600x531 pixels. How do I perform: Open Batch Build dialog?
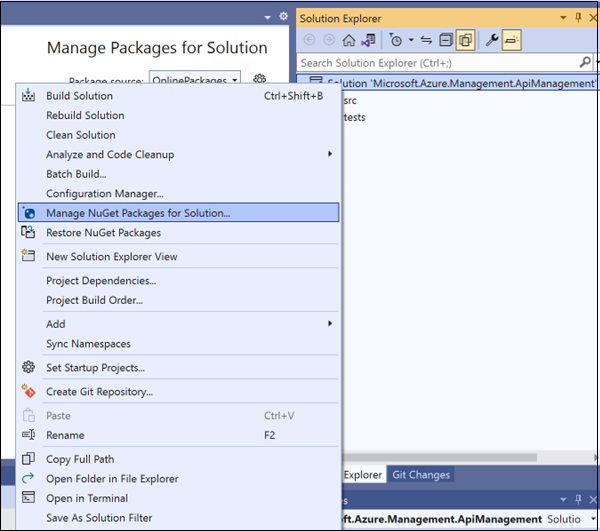pos(178,174)
